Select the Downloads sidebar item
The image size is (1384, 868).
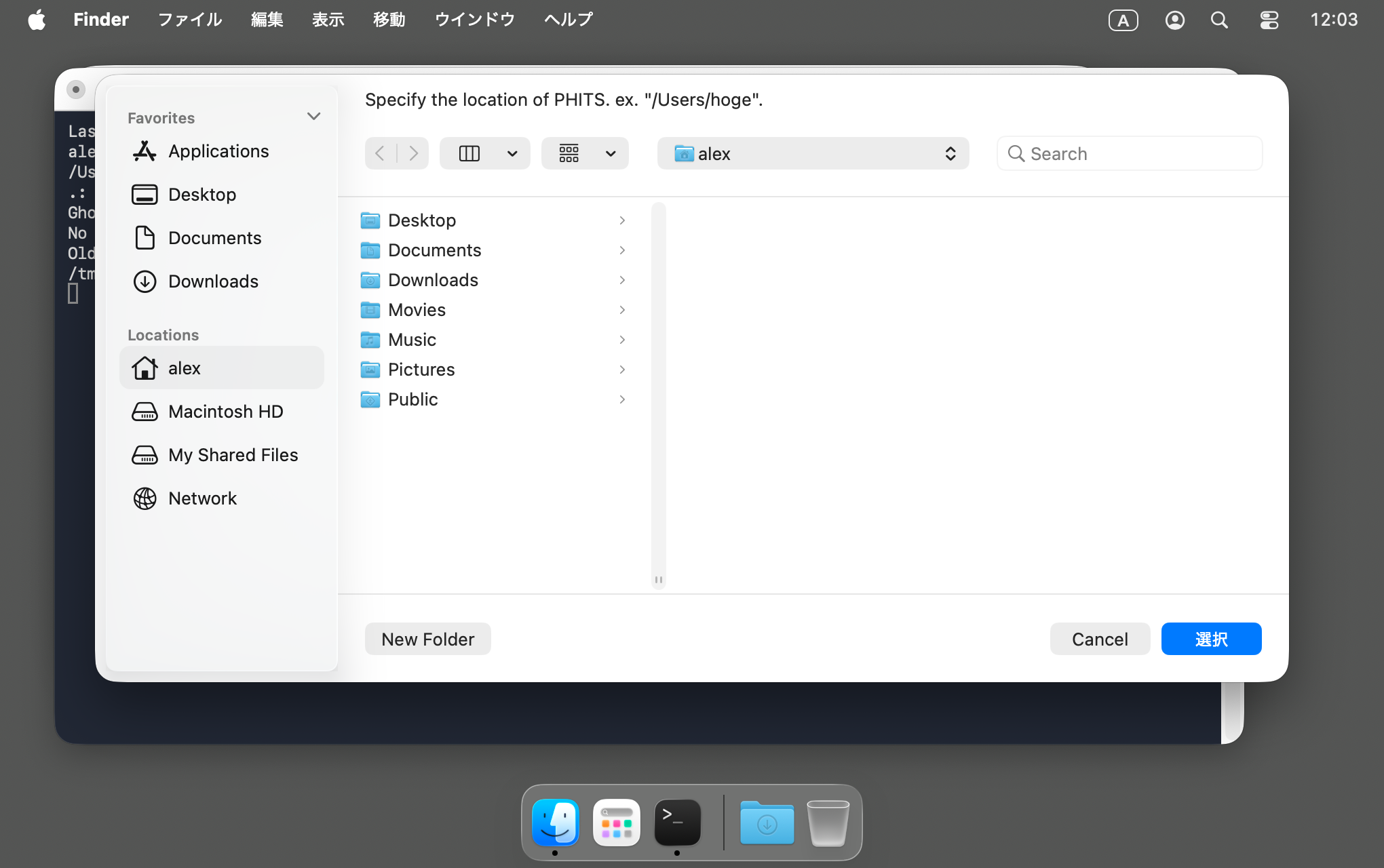coord(212,281)
